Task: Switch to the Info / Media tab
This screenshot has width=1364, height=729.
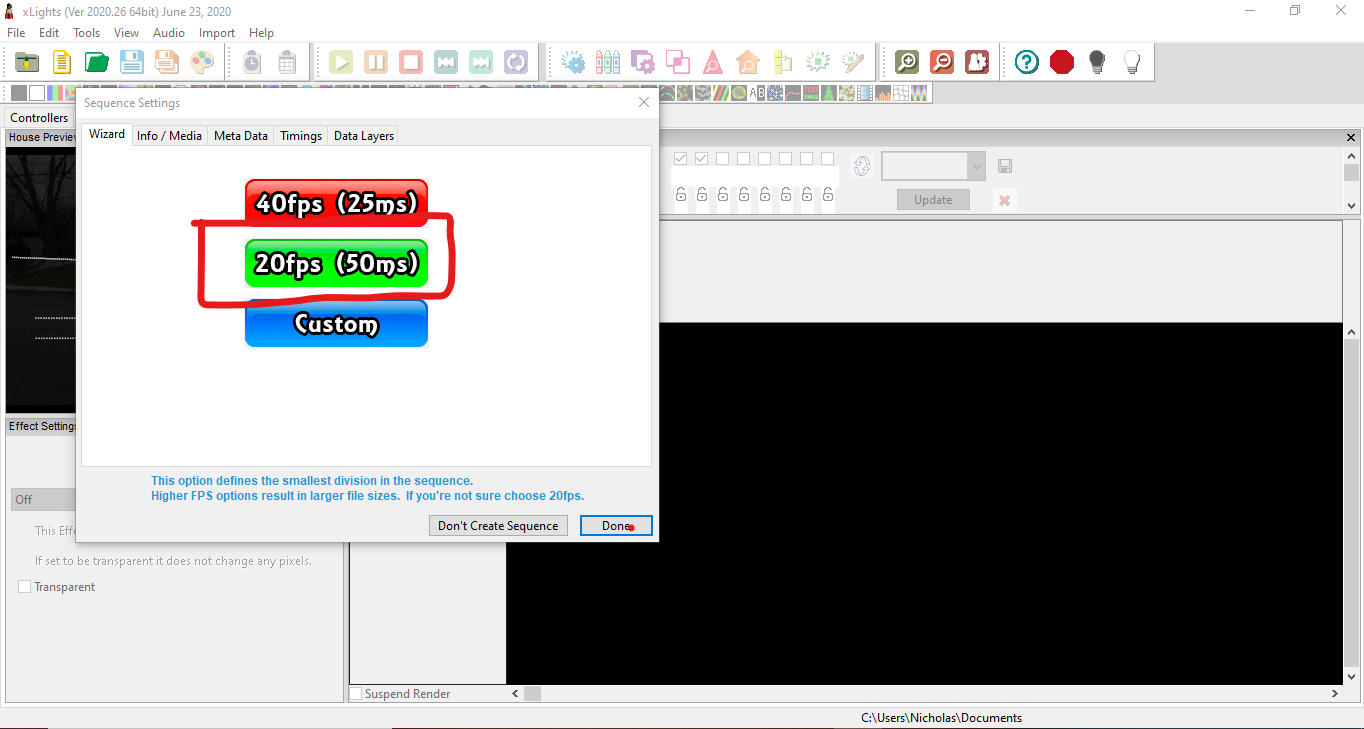Action: pyautogui.click(x=169, y=135)
